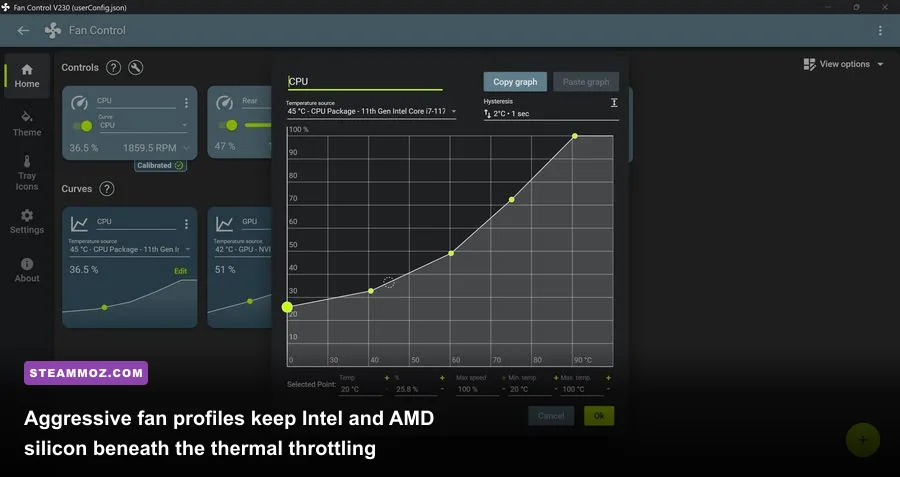Open the Settings section in the sidebar

pos(26,222)
